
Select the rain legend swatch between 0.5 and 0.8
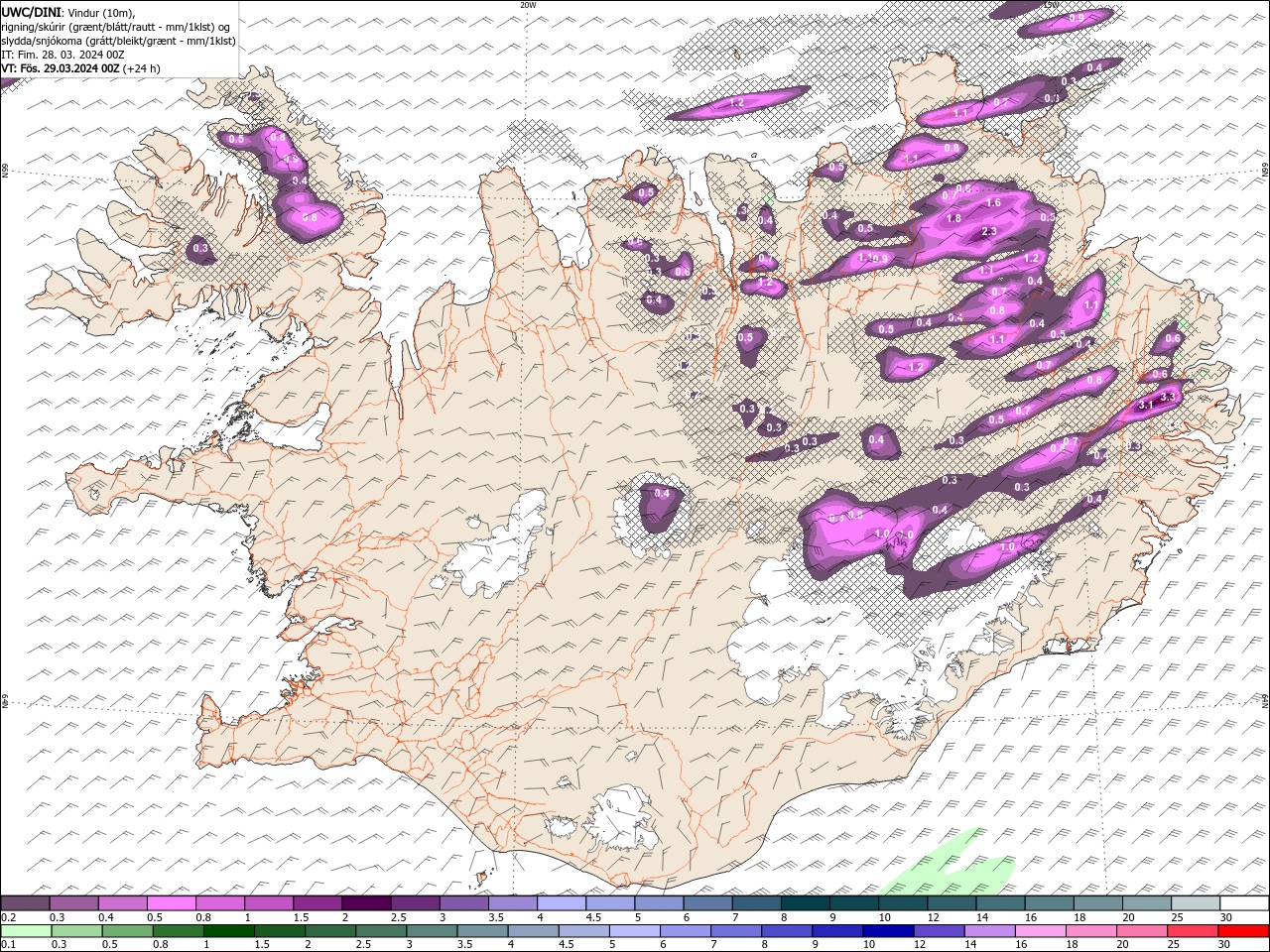[x=128, y=931]
